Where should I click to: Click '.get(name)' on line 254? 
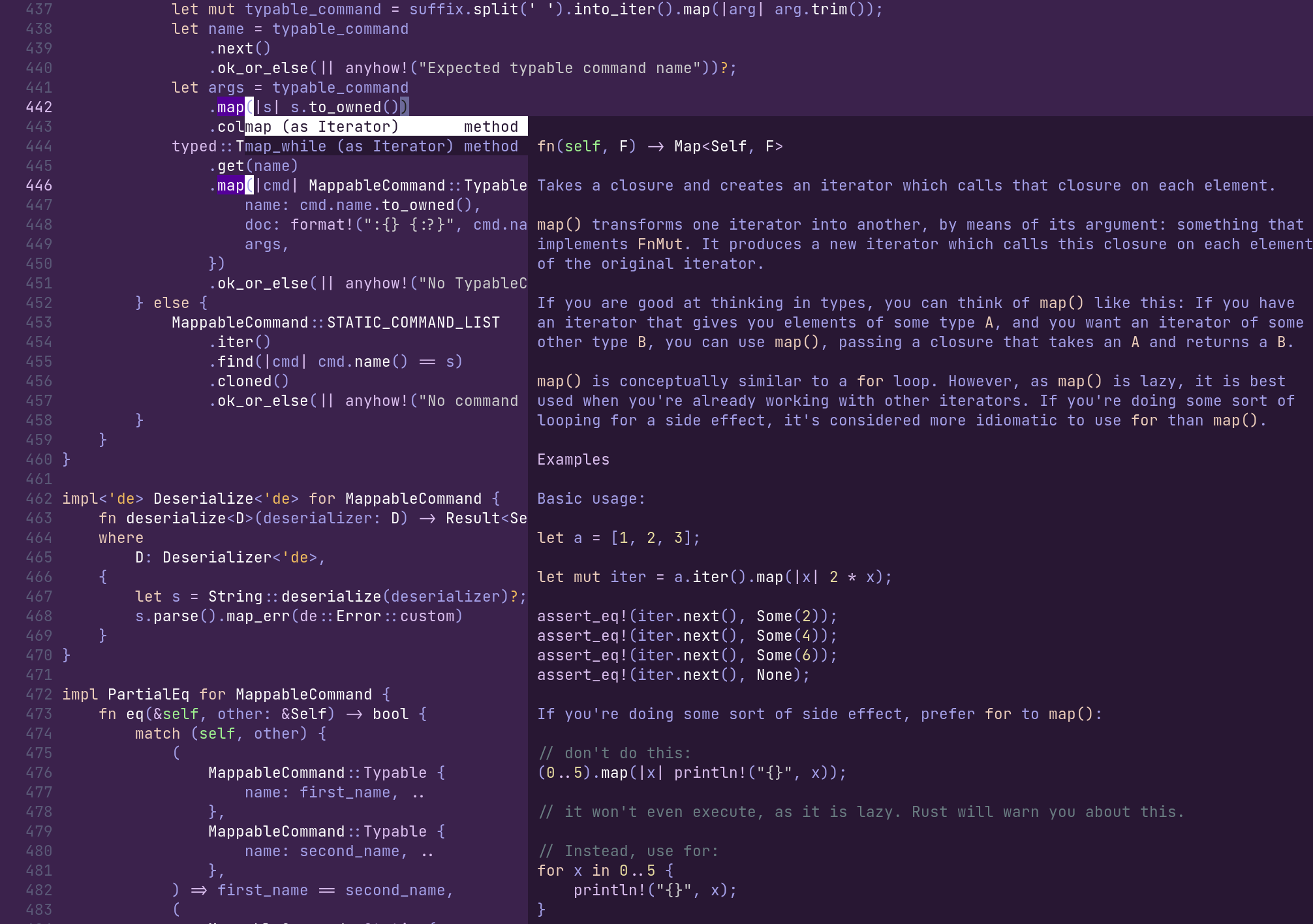[254, 166]
